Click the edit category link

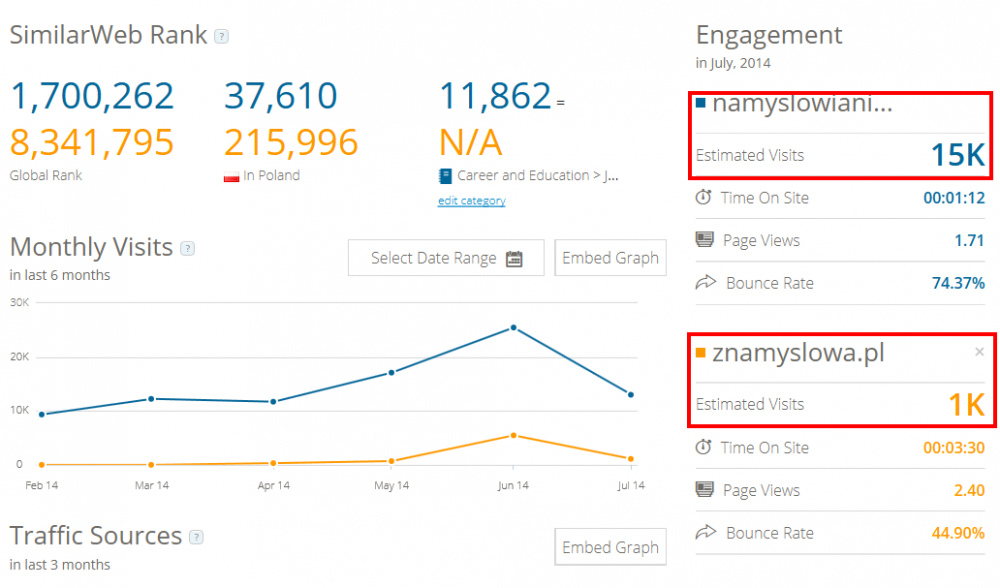pos(471,201)
